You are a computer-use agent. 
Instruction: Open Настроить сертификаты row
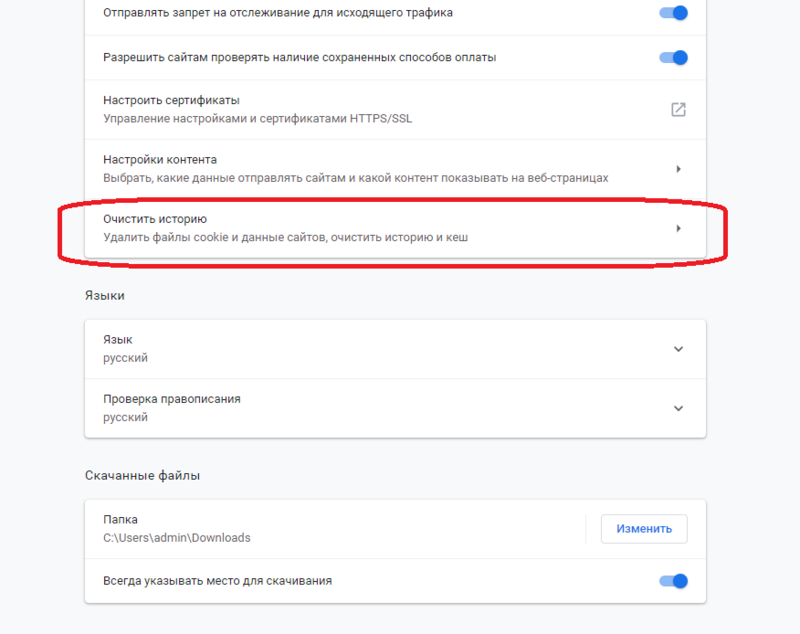tap(395, 109)
